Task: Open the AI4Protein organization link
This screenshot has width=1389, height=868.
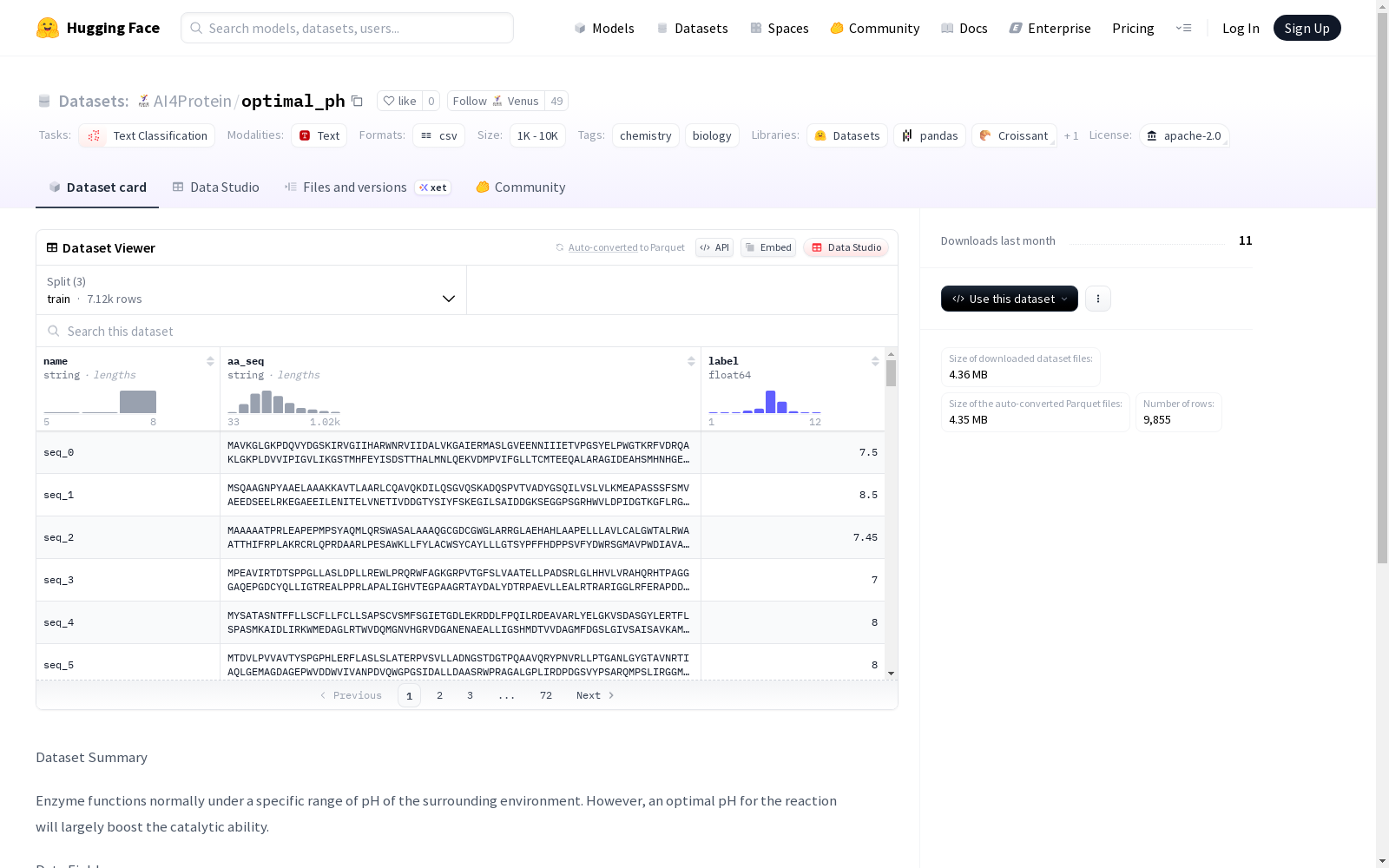Action: click(x=192, y=101)
